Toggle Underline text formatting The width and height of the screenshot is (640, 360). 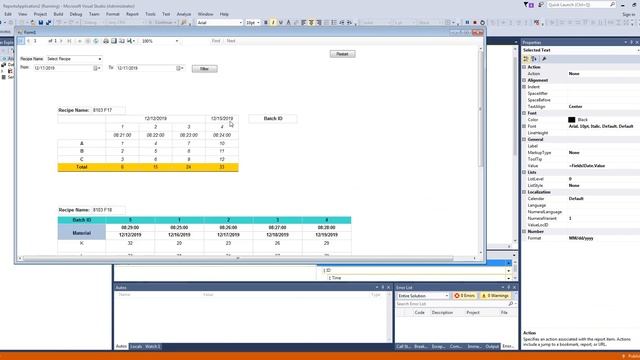click(280, 22)
